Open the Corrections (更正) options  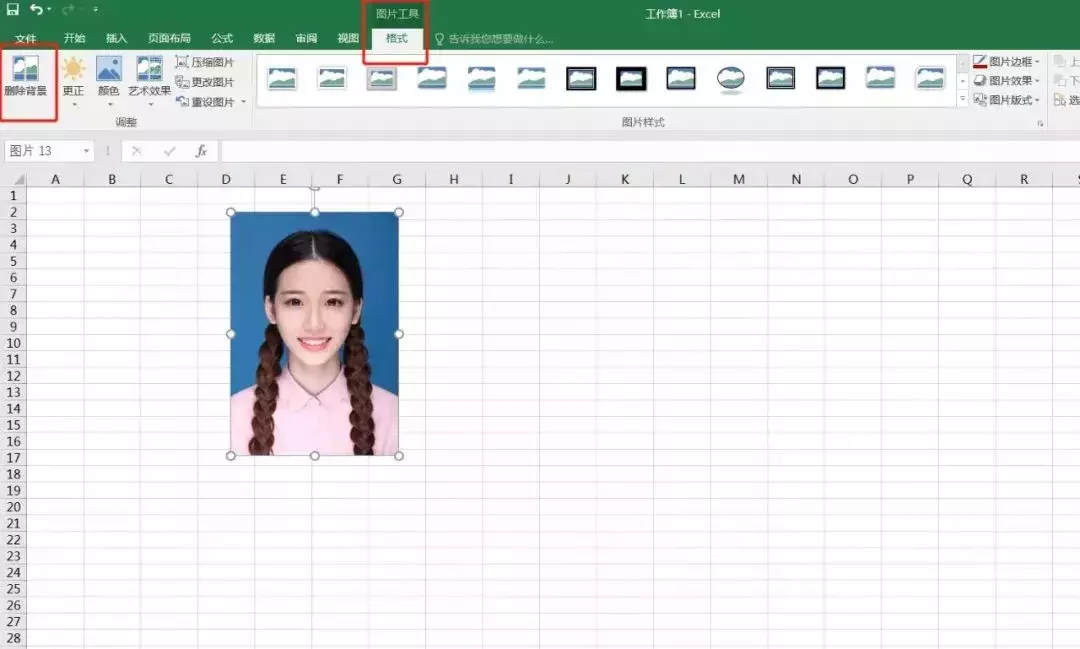coord(73,79)
